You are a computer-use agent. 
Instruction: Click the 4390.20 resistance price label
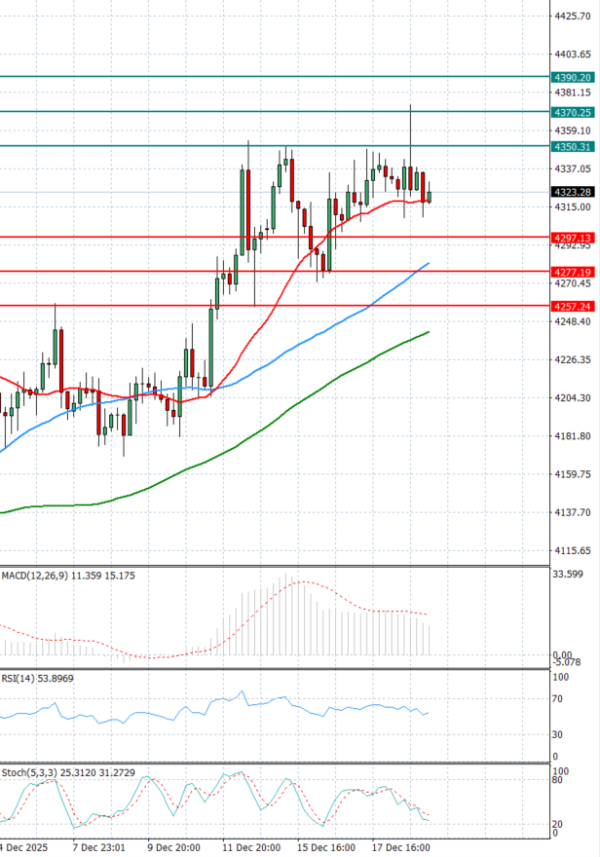tap(572, 77)
